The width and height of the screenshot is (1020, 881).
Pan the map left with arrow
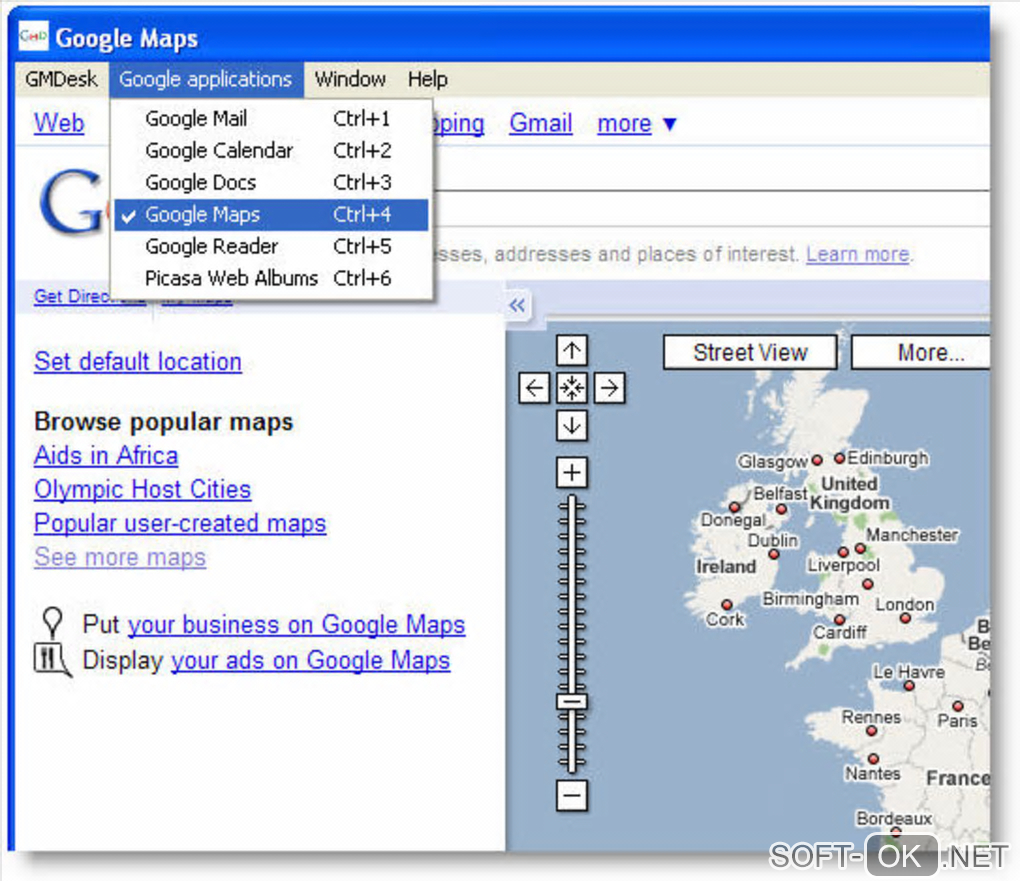click(535, 388)
